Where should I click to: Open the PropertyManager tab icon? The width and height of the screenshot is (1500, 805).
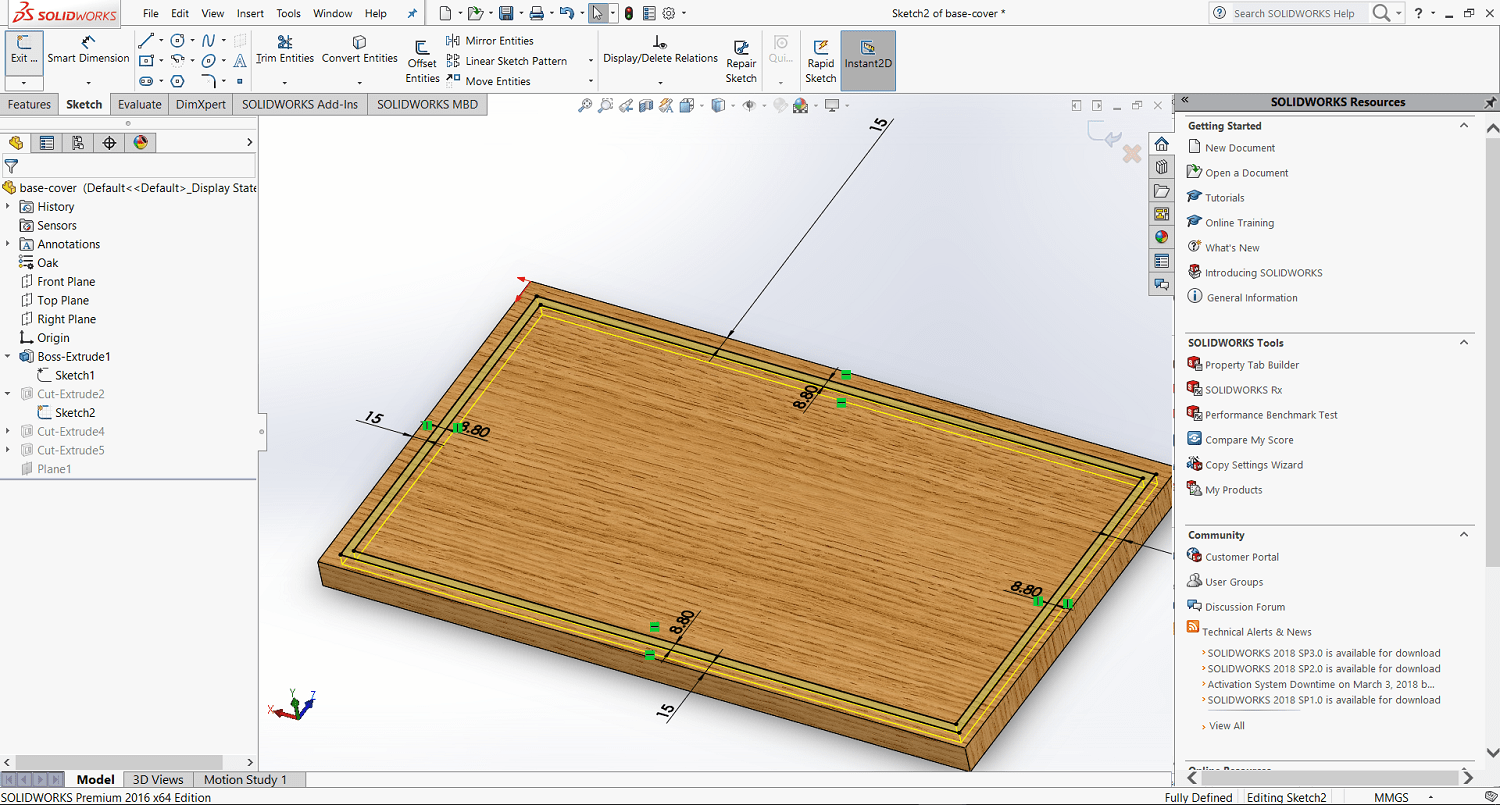[x=47, y=143]
